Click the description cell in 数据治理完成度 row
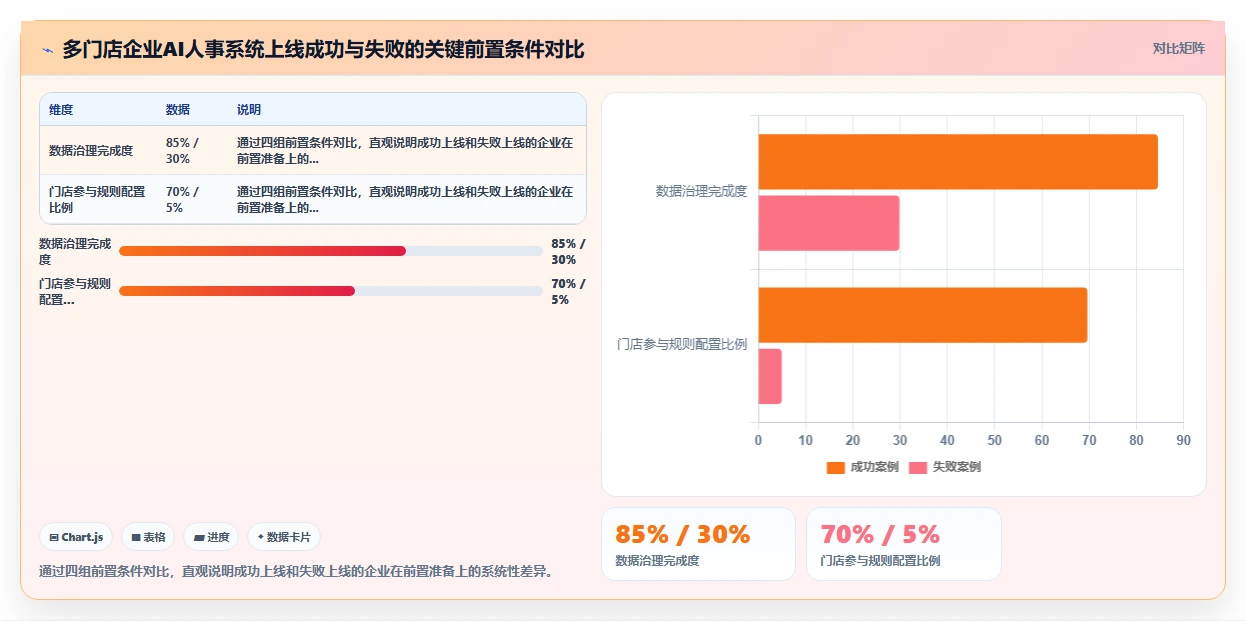Image resolution: width=1246 pixels, height=621 pixels. click(x=405, y=150)
